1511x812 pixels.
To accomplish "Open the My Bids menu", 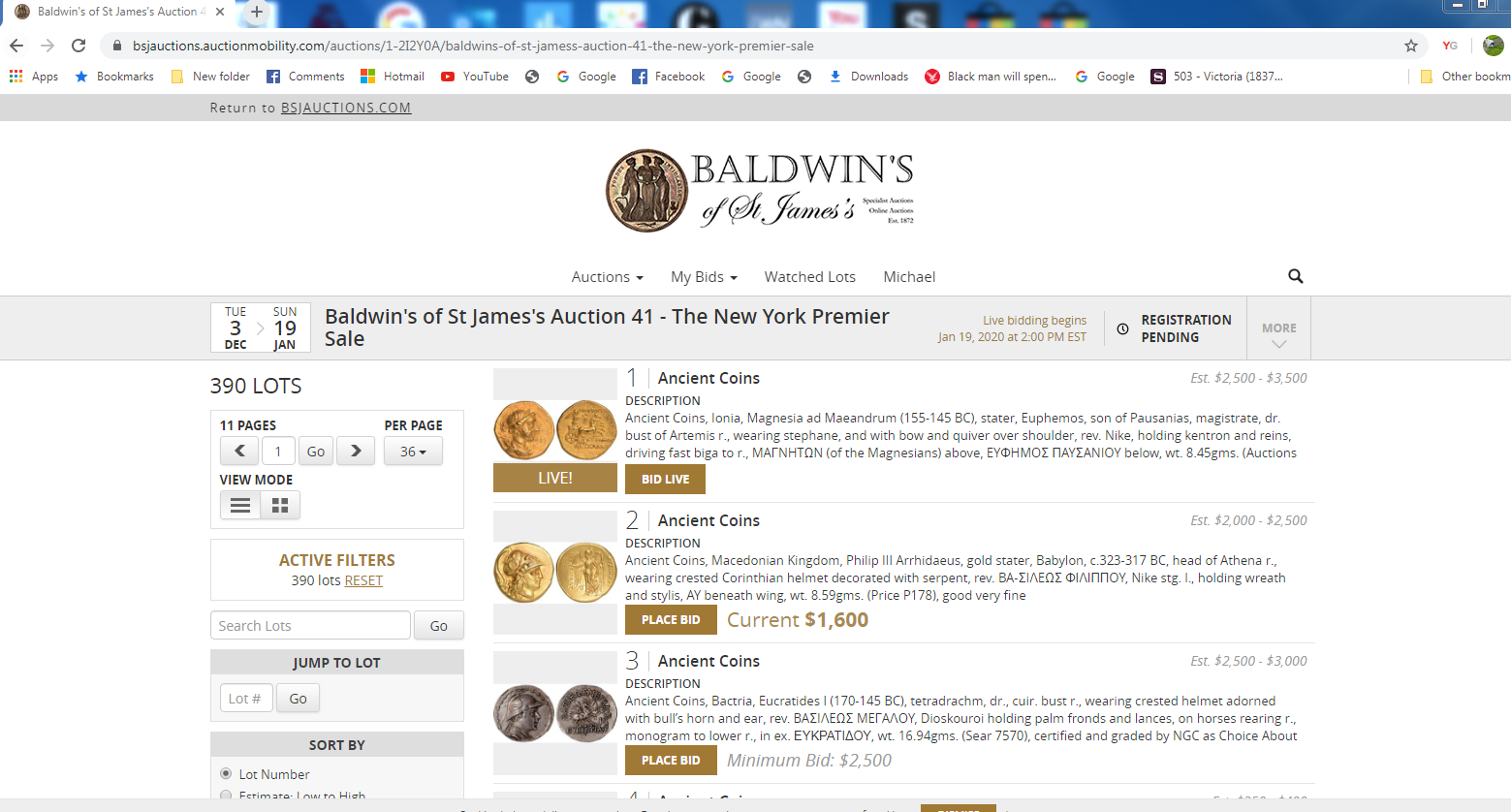I will click(704, 277).
